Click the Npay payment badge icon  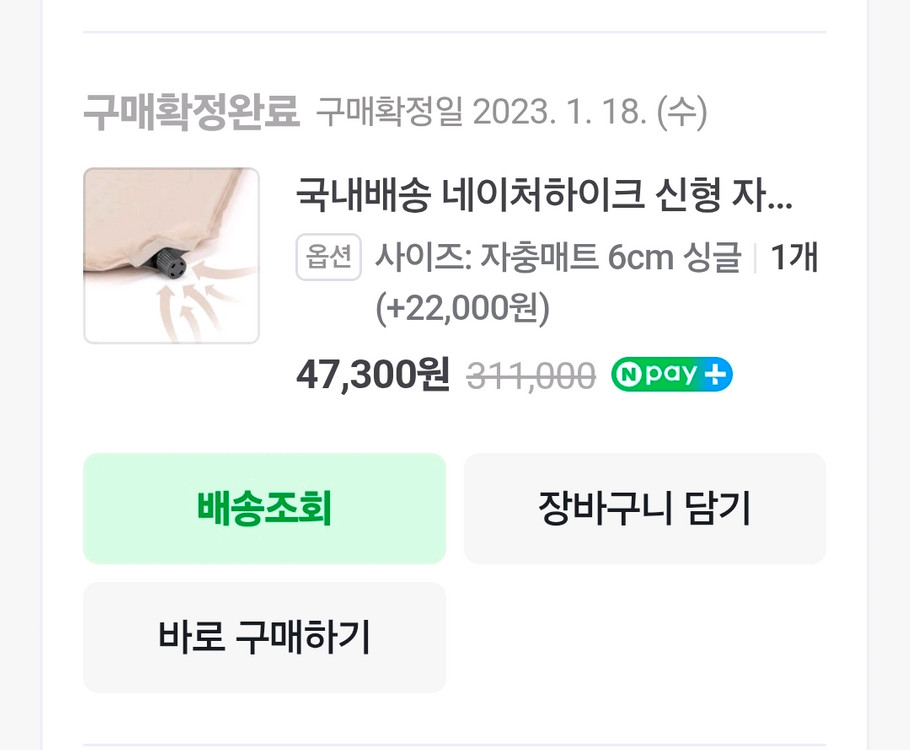pyautogui.click(x=672, y=375)
